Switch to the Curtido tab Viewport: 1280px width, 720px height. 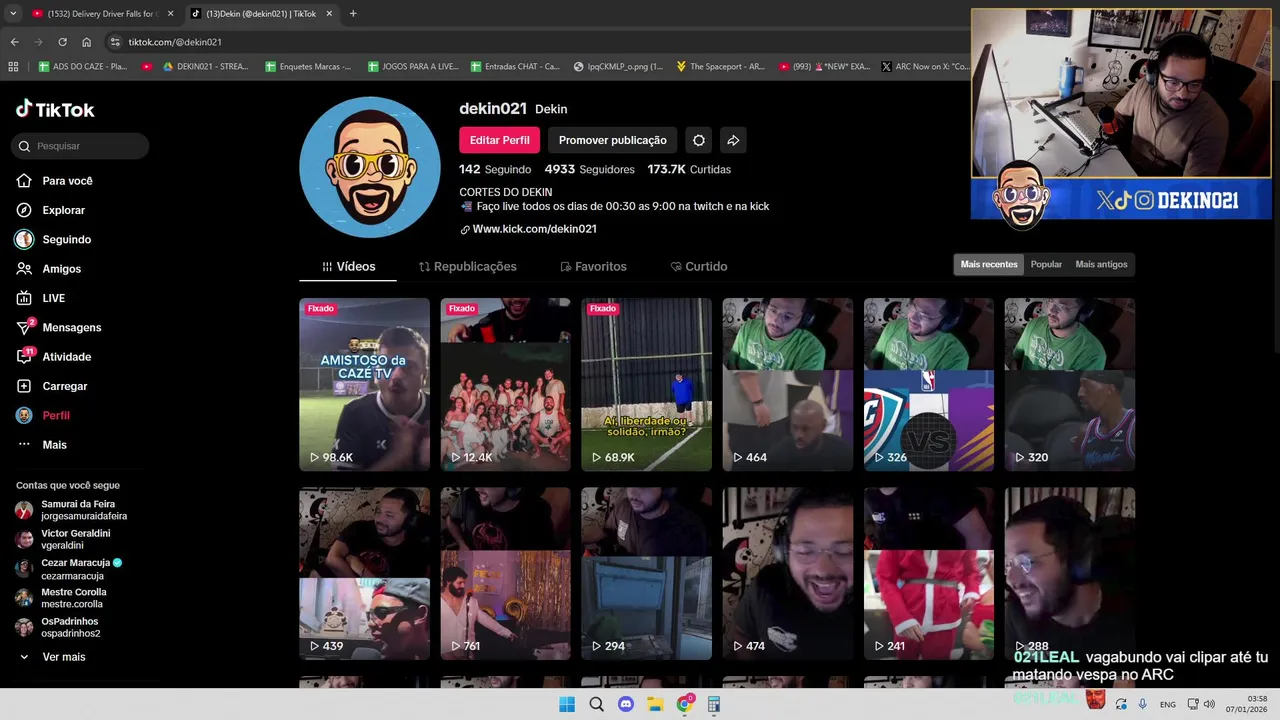point(699,267)
